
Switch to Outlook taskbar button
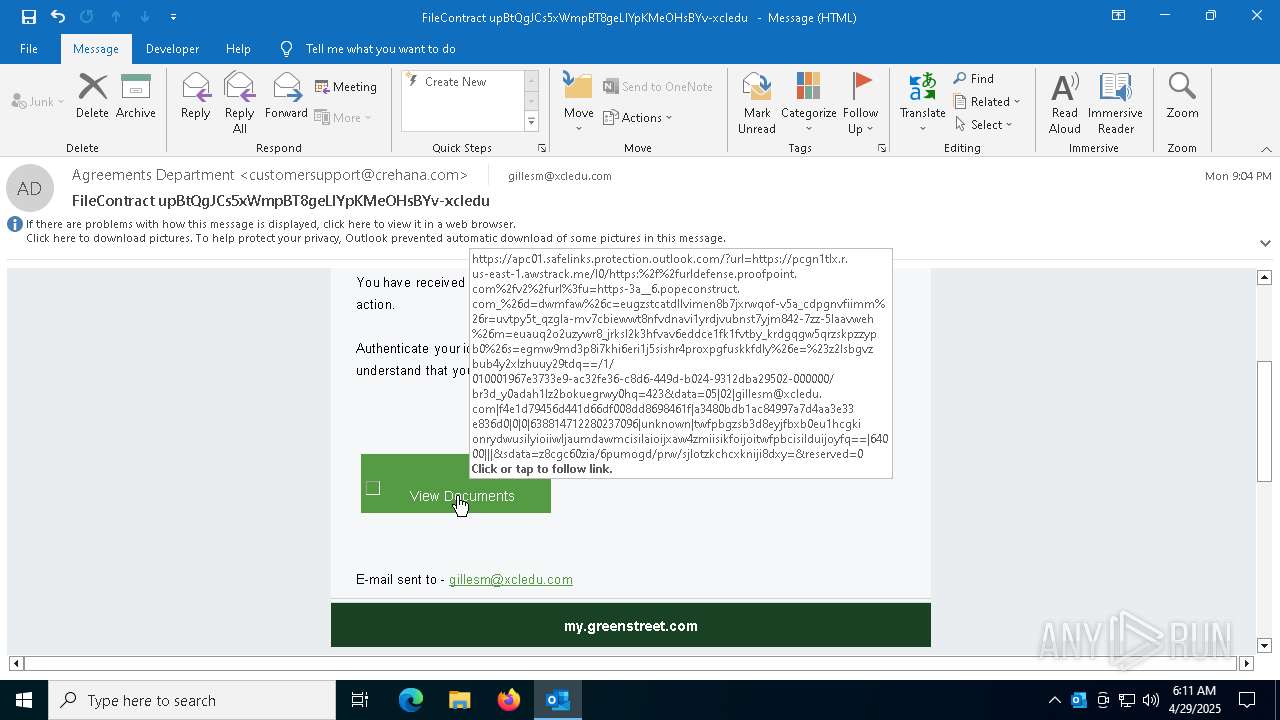pyautogui.click(x=558, y=700)
